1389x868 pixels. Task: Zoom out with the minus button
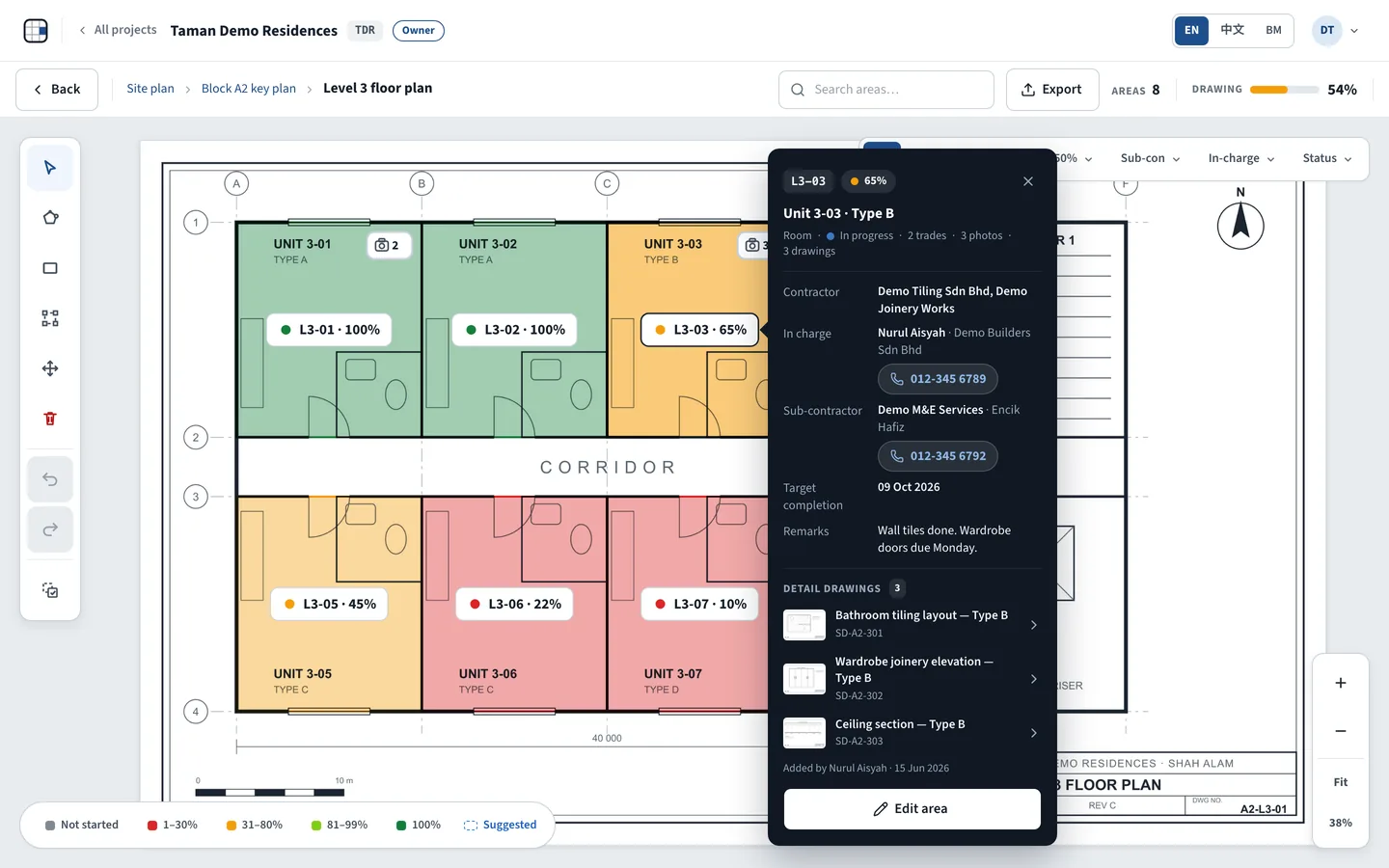(1341, 731)
